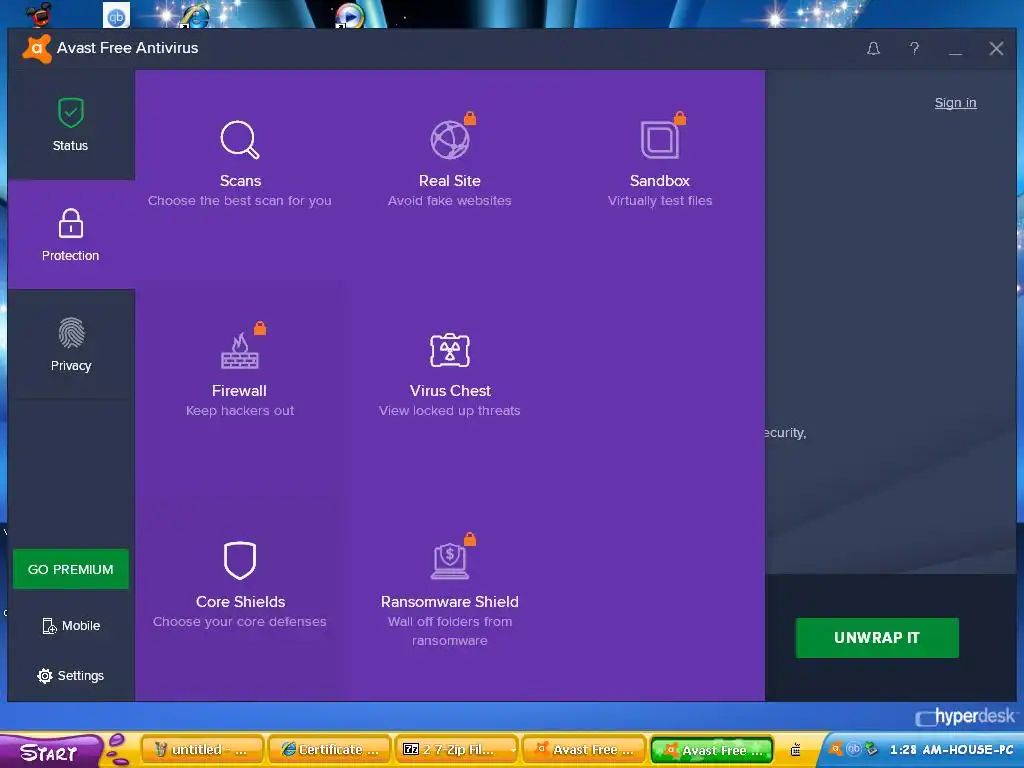Click the 1:28 AM taskbar clock

pyautogui.click(x=952, y=750)
